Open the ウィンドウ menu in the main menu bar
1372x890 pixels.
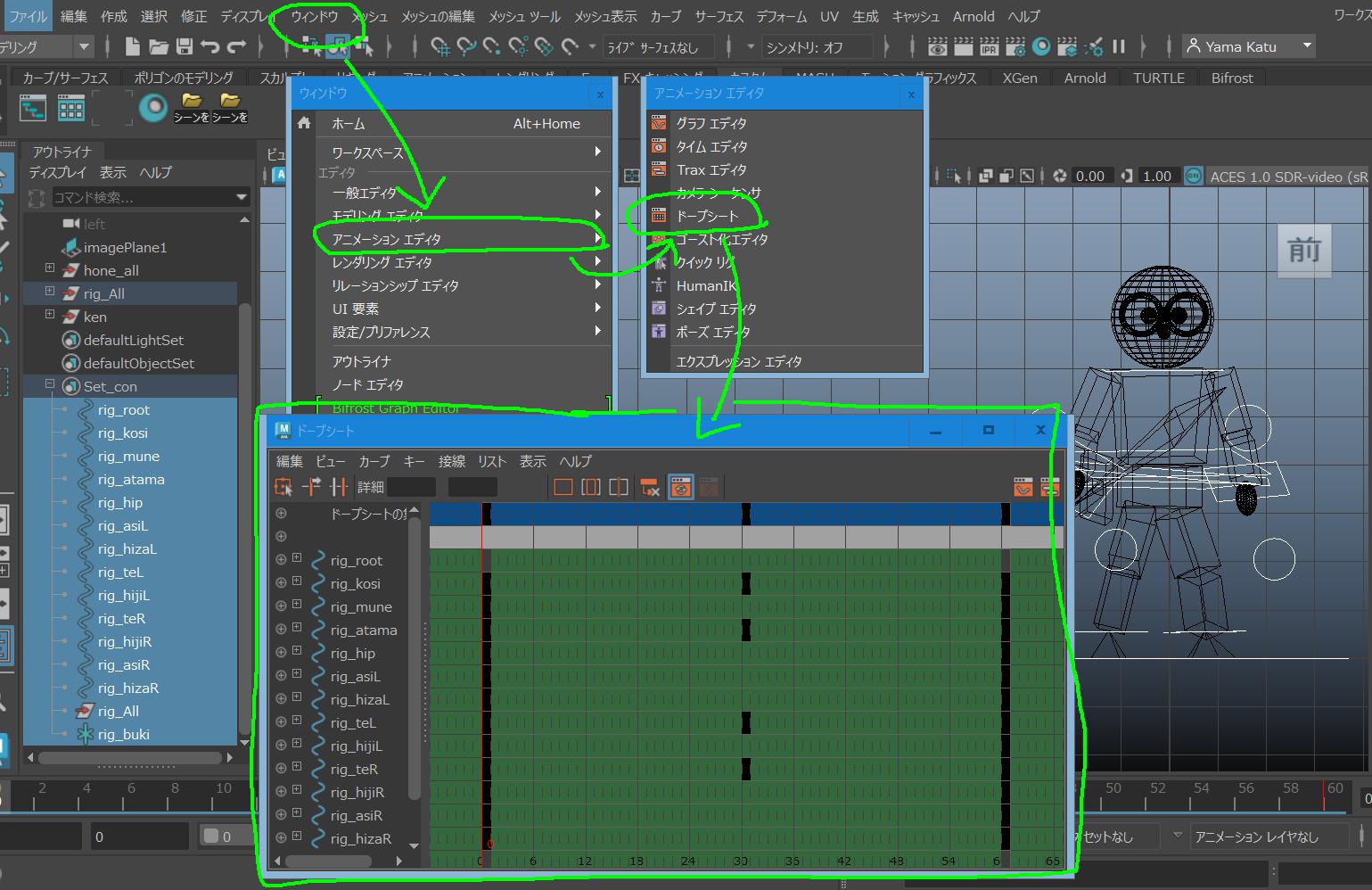(315, 16)
